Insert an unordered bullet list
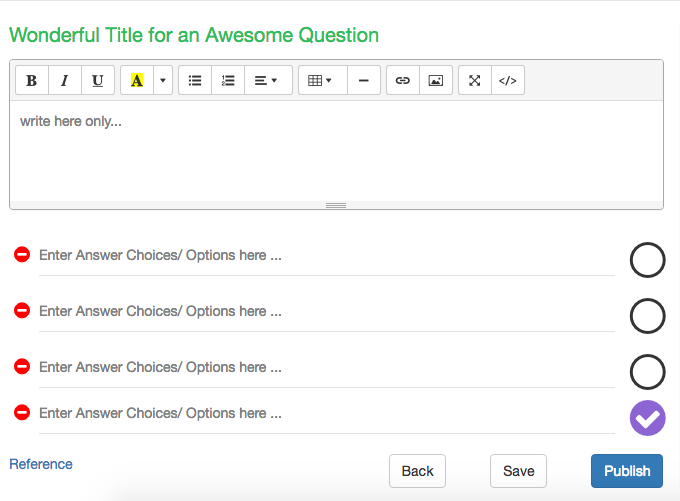The width and height of the screenshot is (680, 501). point(195,81)
